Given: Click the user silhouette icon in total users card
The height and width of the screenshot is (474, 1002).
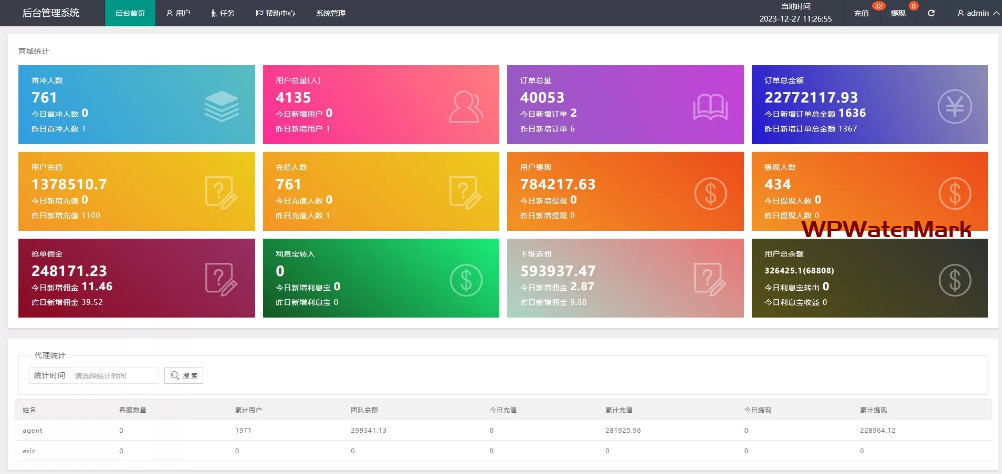Looking at the screenshot, I should tap(464, 105).
